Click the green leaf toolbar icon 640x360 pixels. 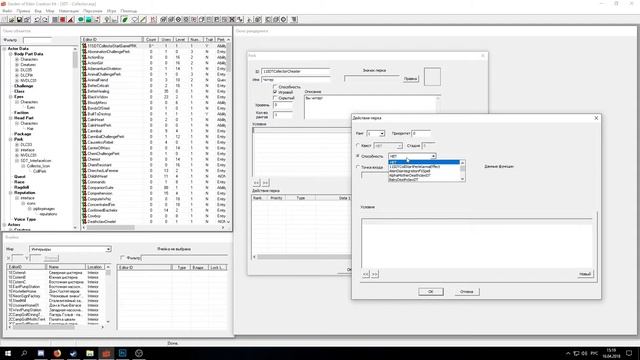125,20
